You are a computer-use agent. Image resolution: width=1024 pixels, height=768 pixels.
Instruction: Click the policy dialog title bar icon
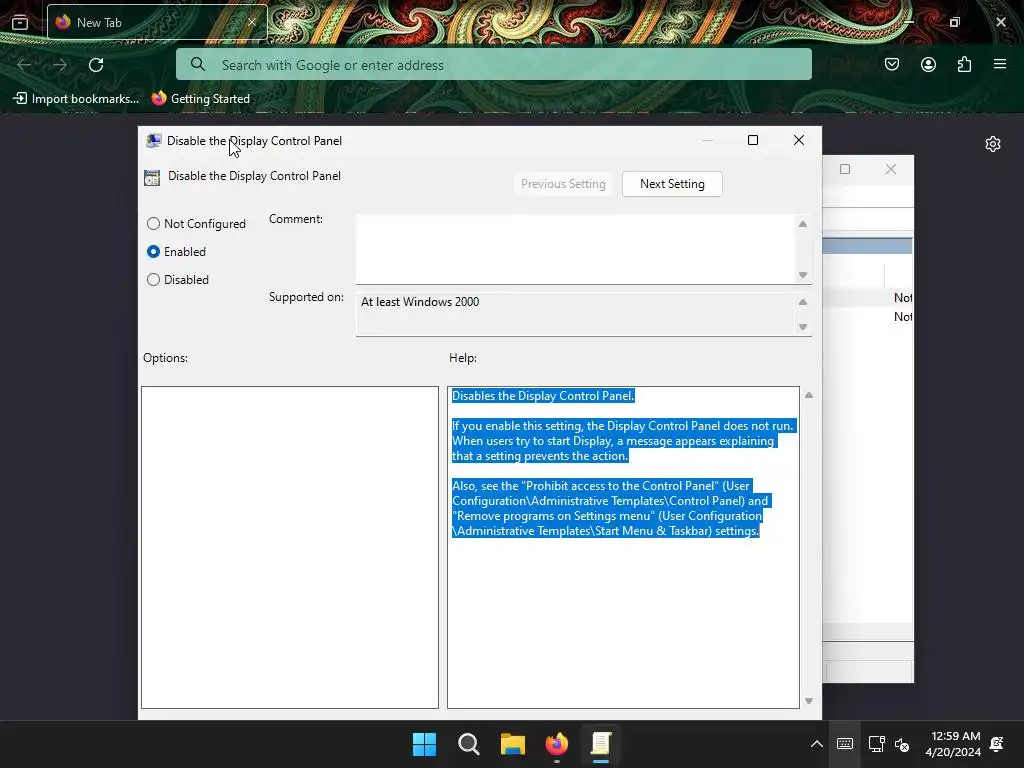click(x=153, y=140)
